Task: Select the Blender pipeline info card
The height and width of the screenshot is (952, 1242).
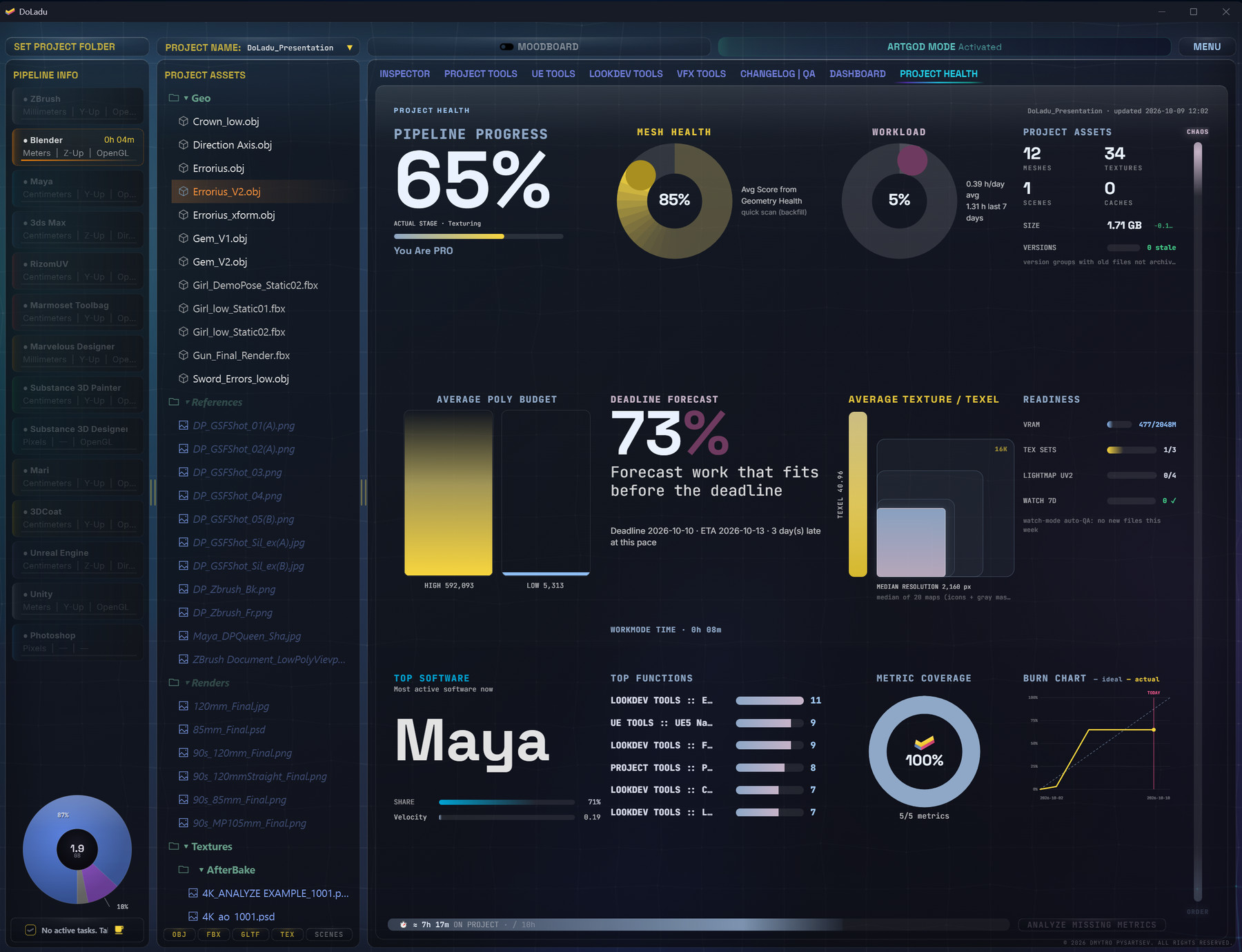Action: pyautogui.click(x=78, y=146)
